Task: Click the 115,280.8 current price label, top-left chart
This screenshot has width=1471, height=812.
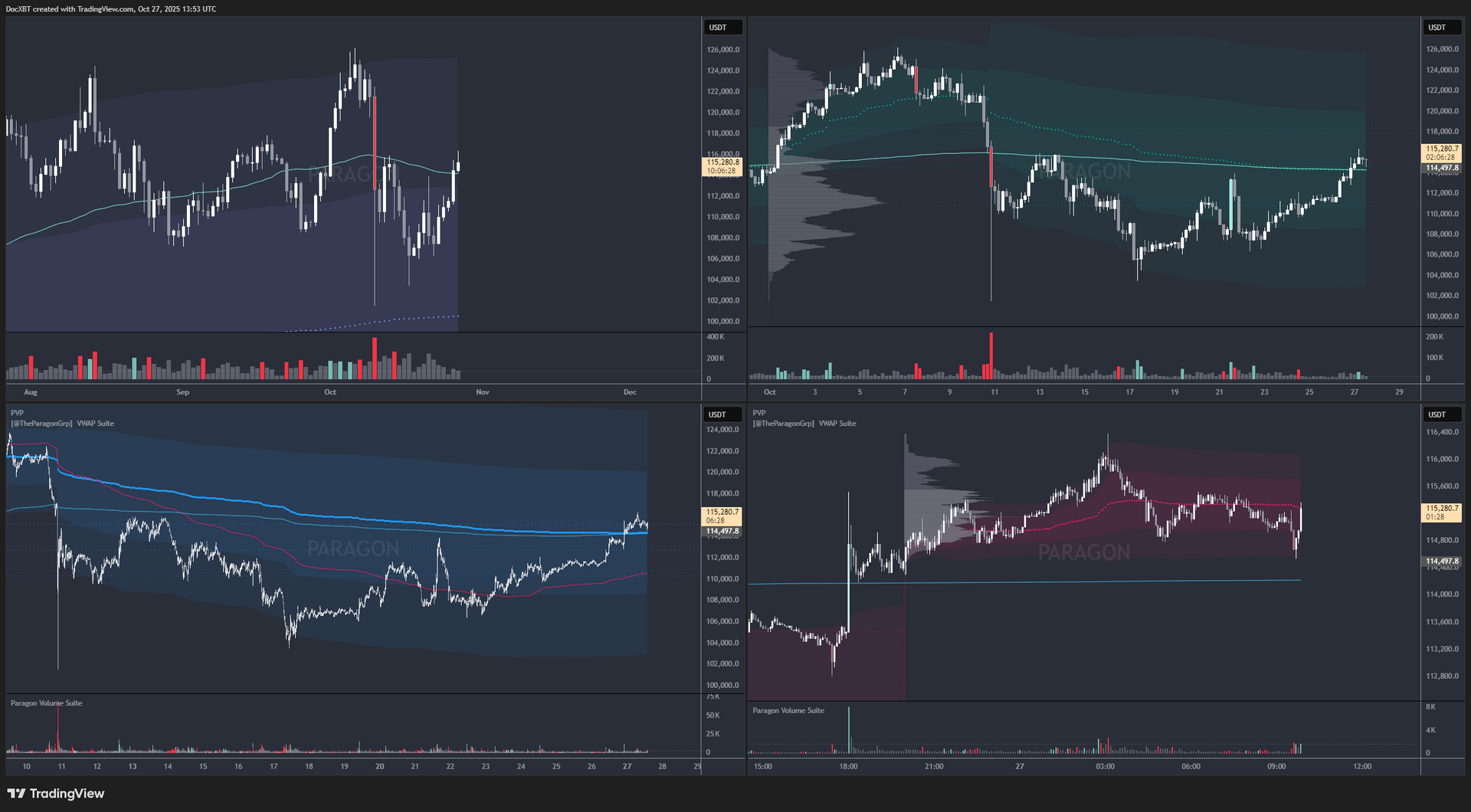Action: 722,162
